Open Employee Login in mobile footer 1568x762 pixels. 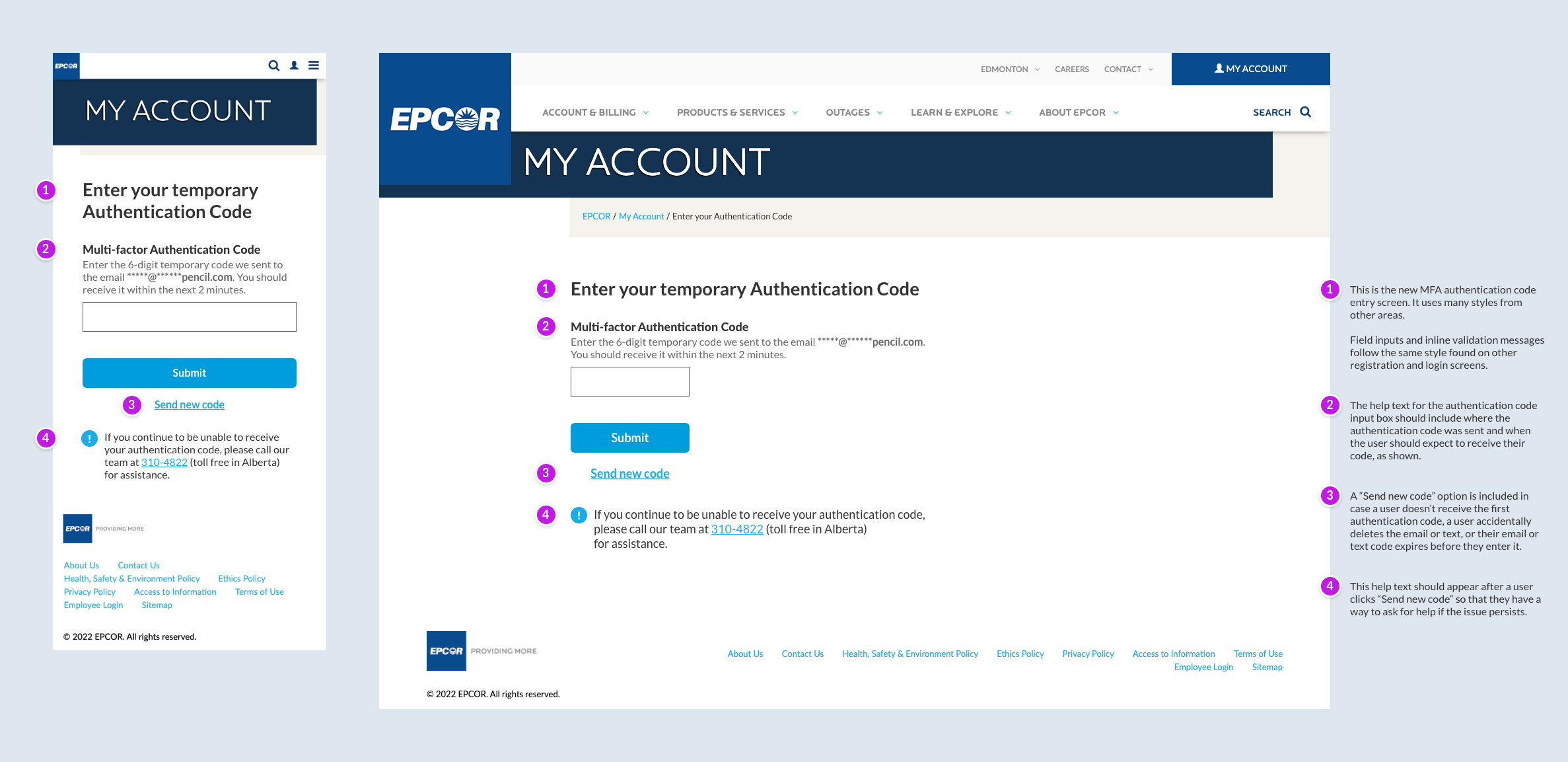coord(93,605)
